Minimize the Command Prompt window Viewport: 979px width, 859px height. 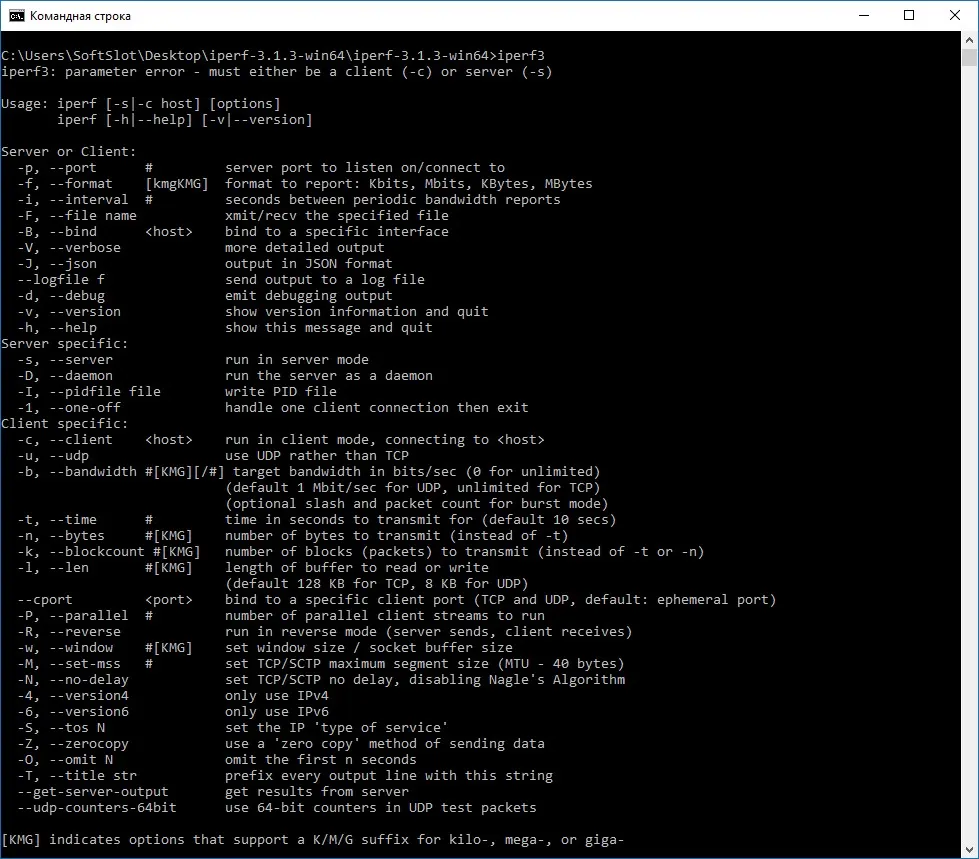click(864, 16)
